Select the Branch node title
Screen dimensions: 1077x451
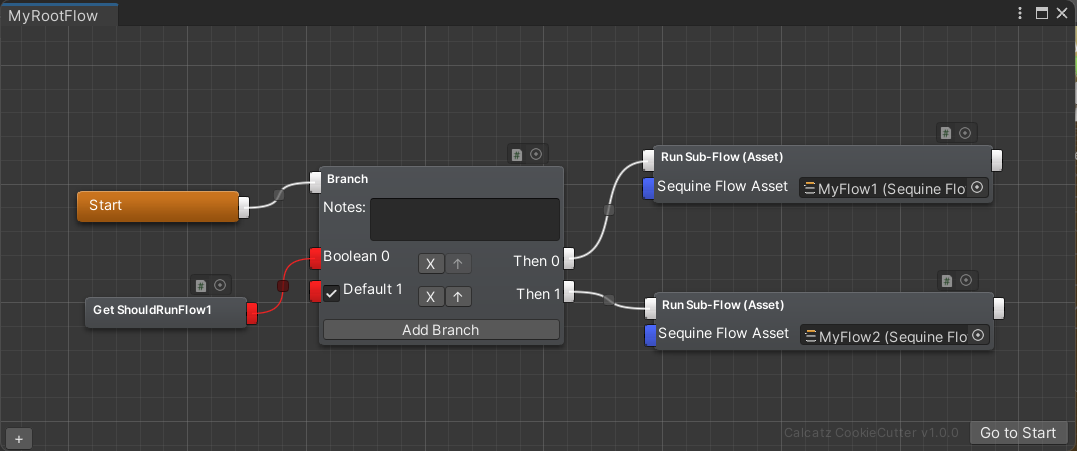click(x=348, y=179)
